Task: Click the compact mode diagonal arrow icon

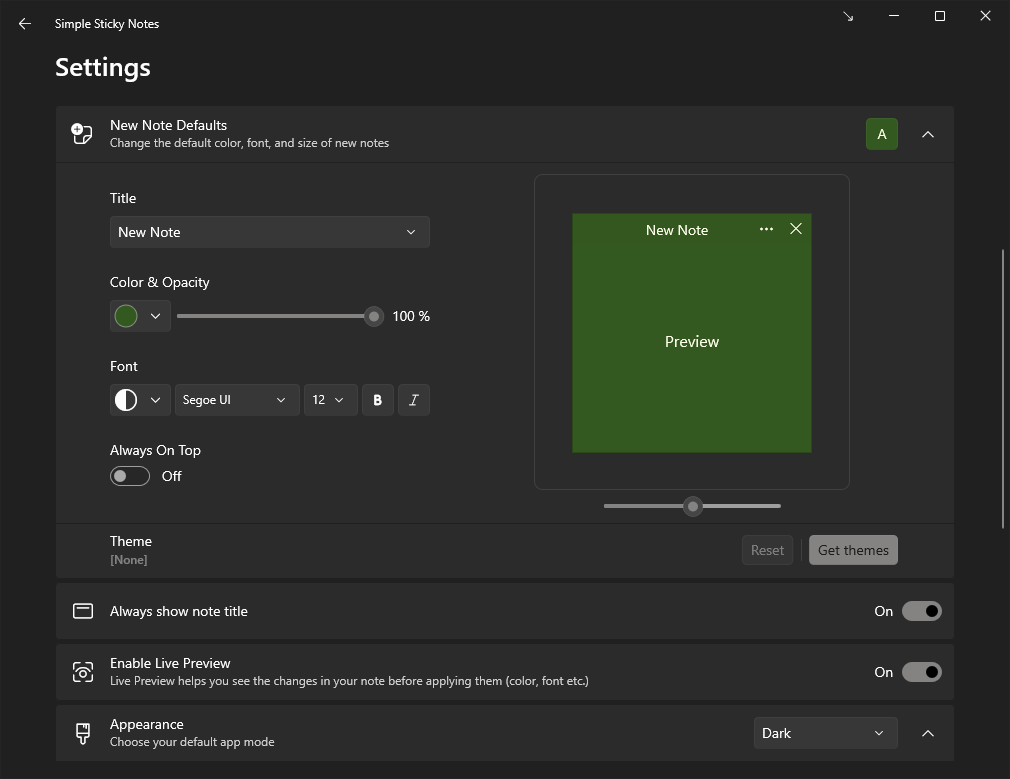Action: (848, 16)
